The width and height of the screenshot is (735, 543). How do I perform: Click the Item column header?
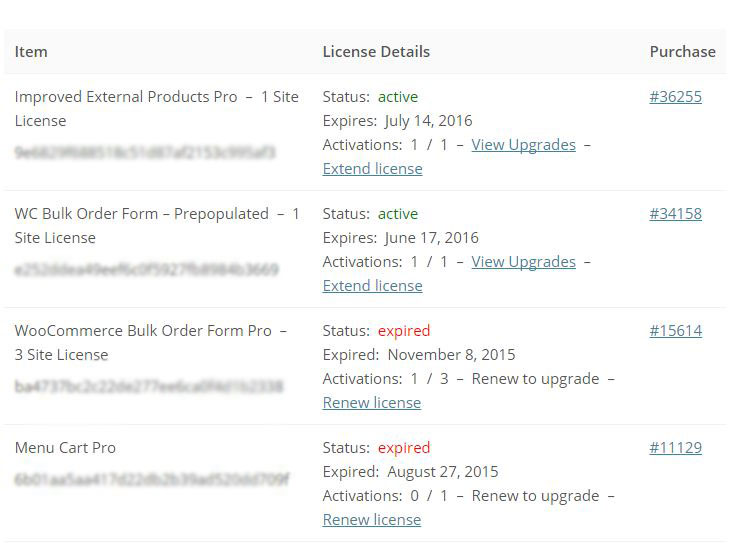point(31,52)
